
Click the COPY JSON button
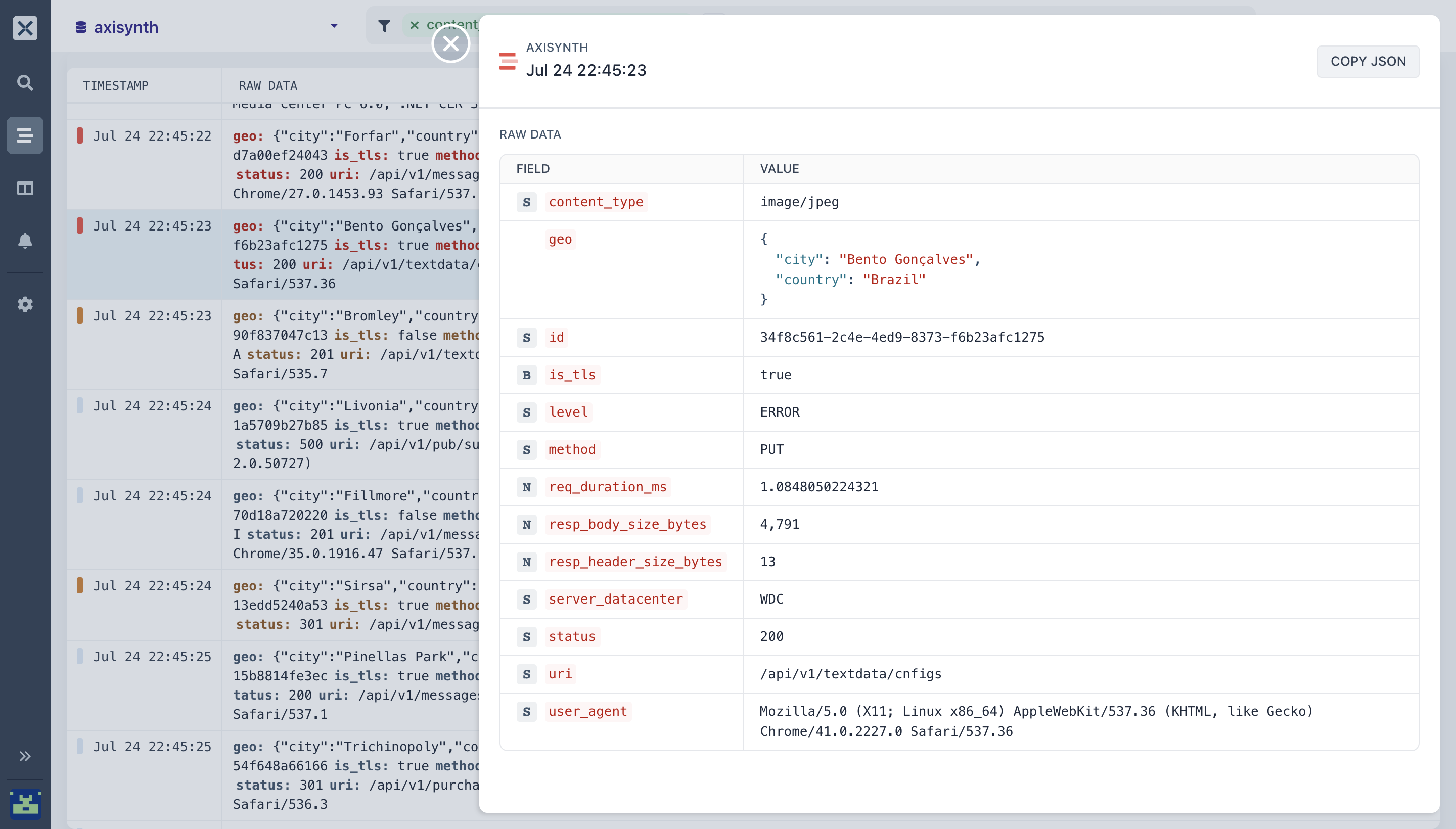click(1368, 61)
